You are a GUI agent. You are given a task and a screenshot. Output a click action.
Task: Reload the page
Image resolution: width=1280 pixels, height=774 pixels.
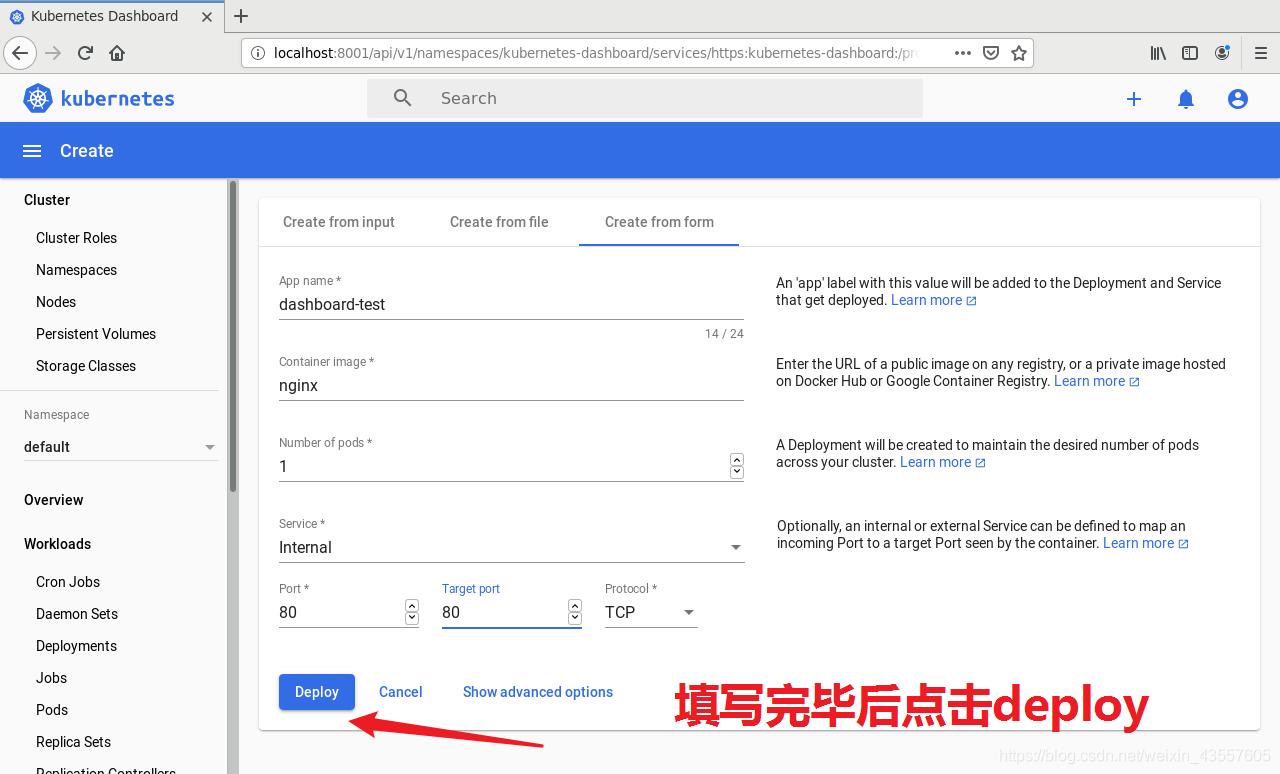pos(85,53)
